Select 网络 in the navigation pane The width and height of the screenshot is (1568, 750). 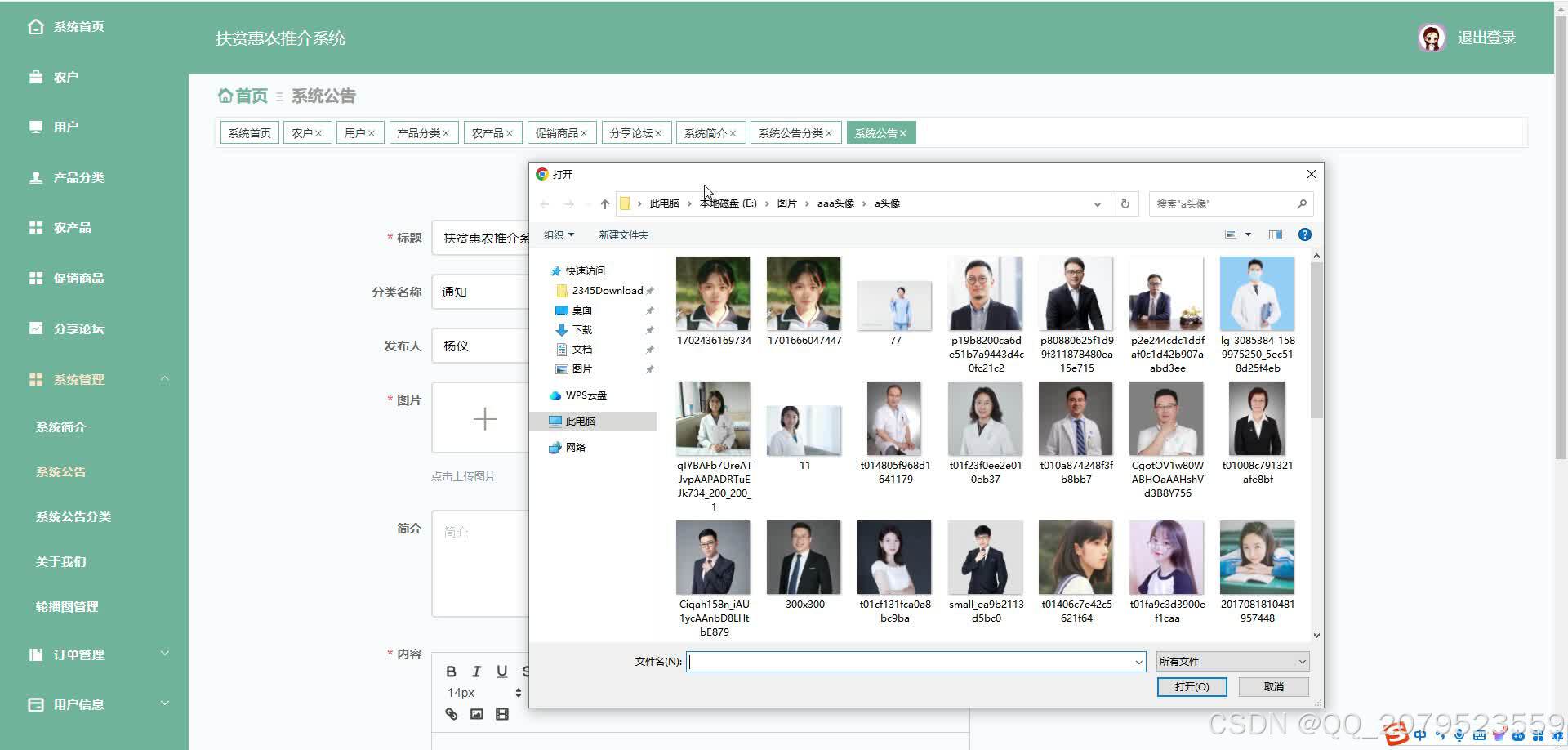point(575,447)
